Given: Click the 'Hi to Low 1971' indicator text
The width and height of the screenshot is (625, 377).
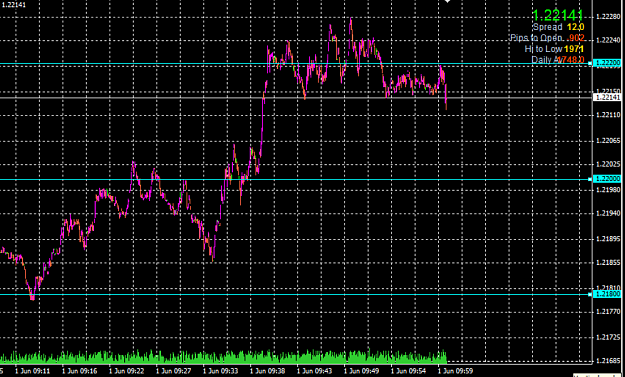Looking at the screenshot, I should point(554,49).
